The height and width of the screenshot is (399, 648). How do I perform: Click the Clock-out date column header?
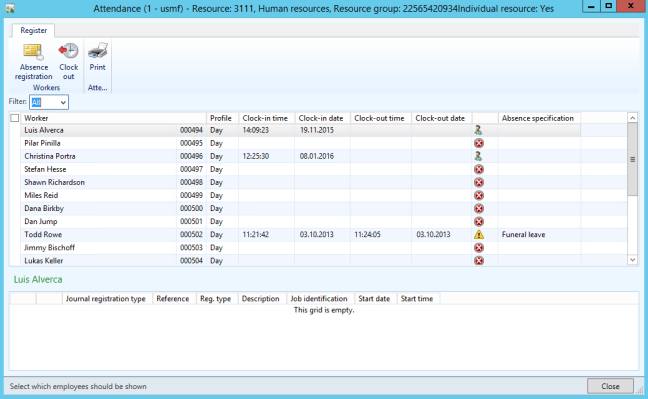tap(441, 118)
